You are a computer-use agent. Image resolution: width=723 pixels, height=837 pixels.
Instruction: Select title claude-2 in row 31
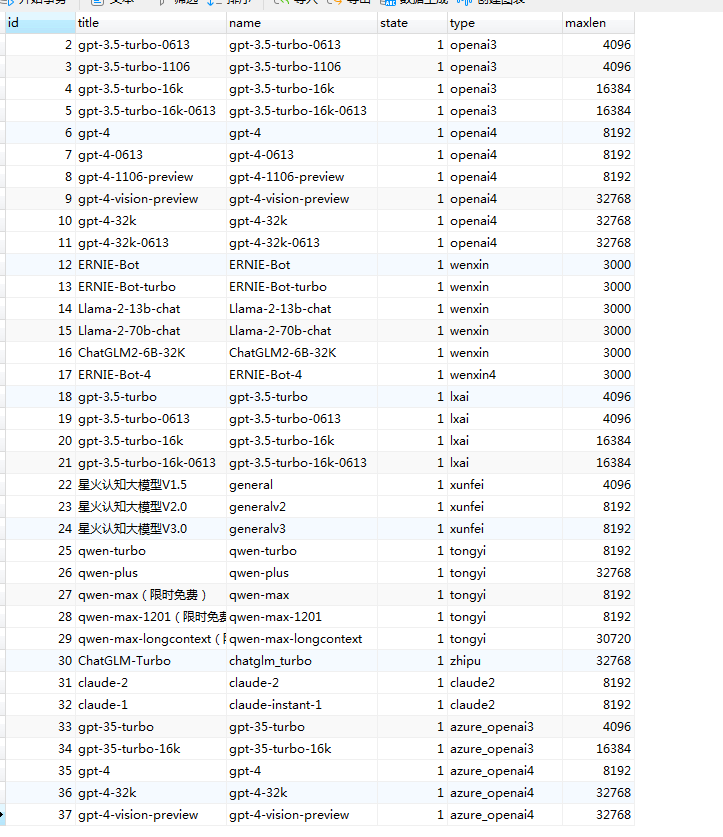click(x=151, y=683)
